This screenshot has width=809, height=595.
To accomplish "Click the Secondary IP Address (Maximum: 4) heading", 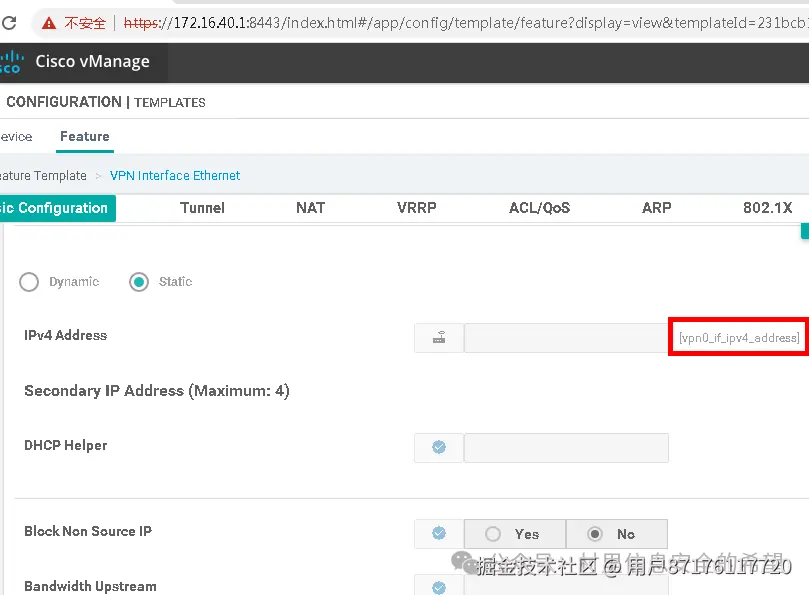I will [x=157, y=391].
